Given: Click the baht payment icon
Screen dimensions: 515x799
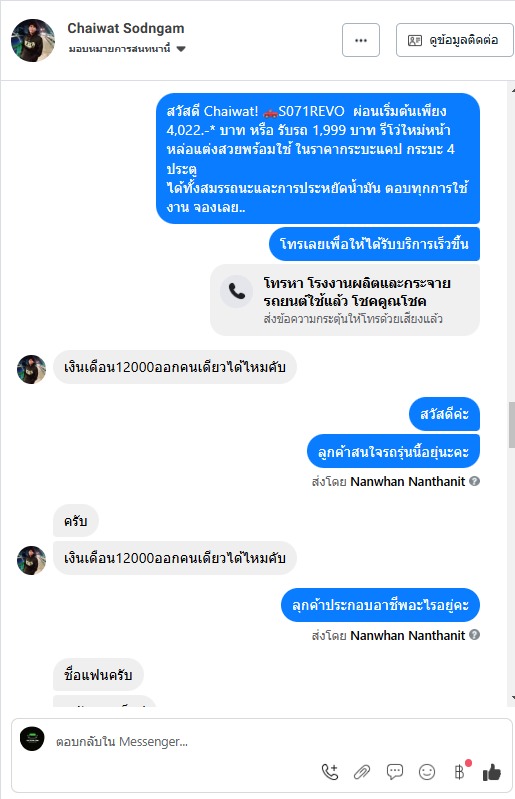Looking at the screenshot, I should pyautogui.click(x=459, y=772).
